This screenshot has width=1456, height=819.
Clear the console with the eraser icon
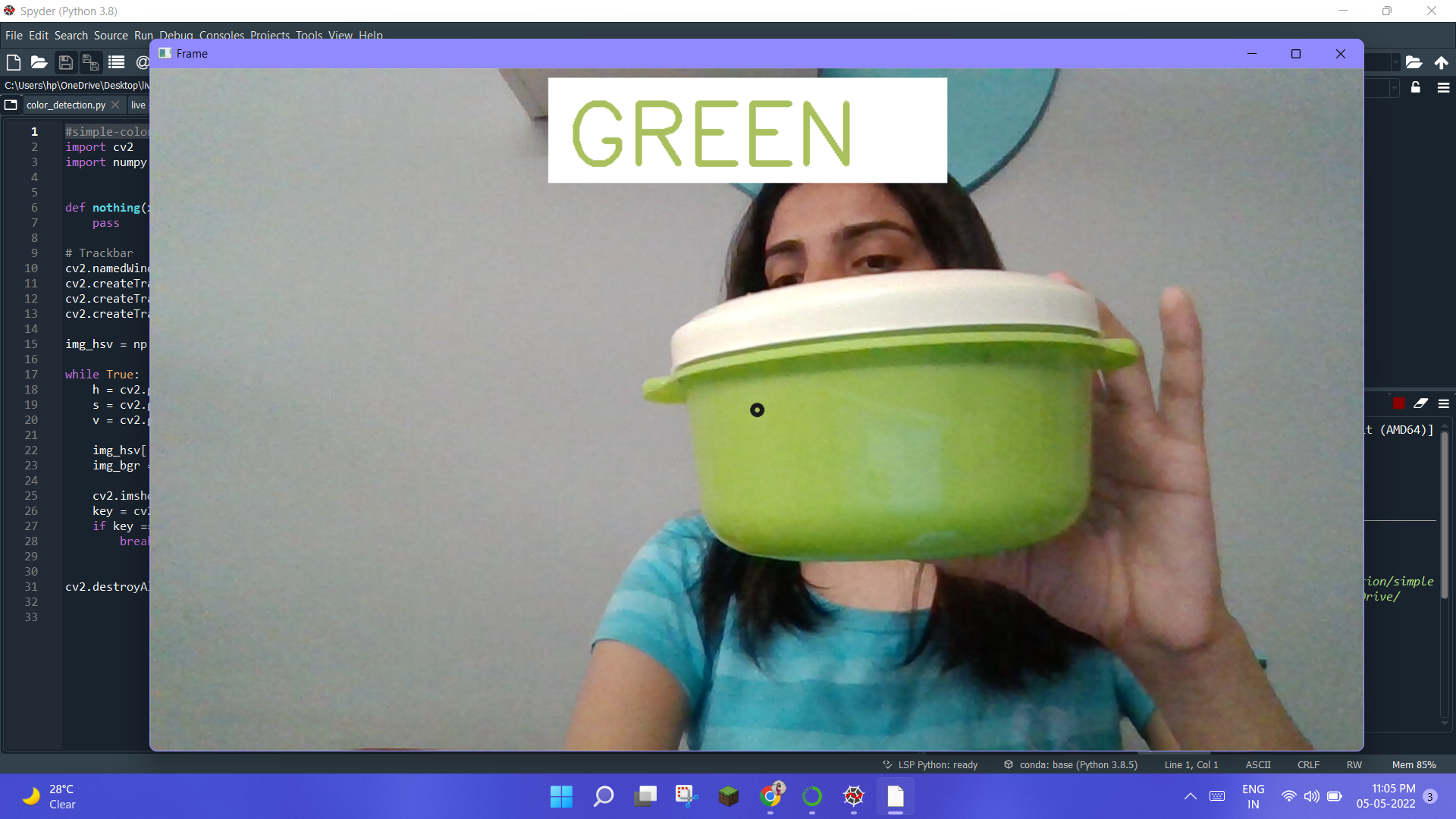(1420, 403)
